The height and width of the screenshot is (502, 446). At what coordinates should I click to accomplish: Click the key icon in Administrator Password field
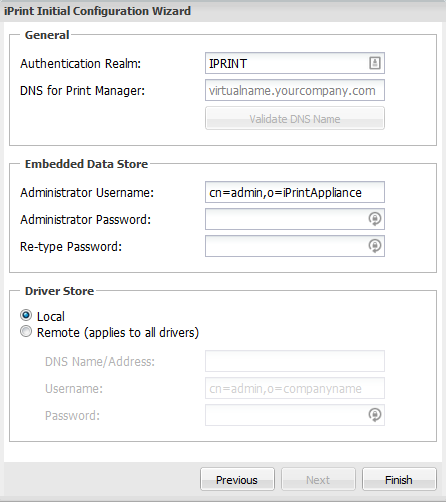pyautogui.click(x=375, y=219)
